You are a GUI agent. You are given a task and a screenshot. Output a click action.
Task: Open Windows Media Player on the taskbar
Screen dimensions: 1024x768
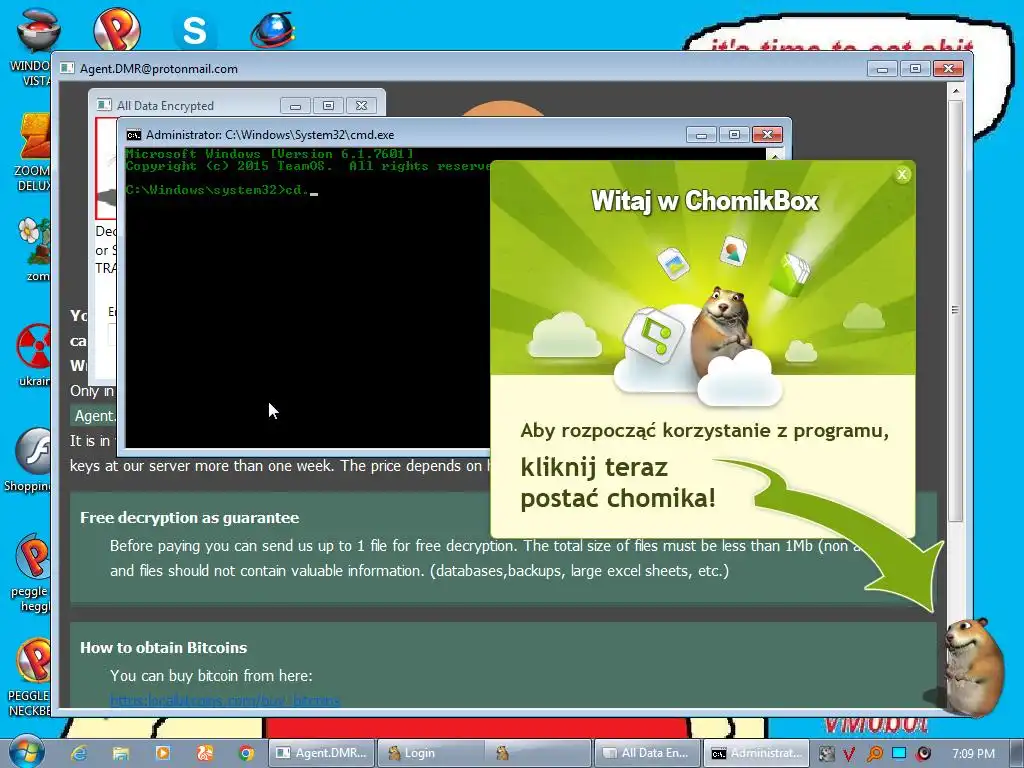pyautogui.click(x=163, y=753)
